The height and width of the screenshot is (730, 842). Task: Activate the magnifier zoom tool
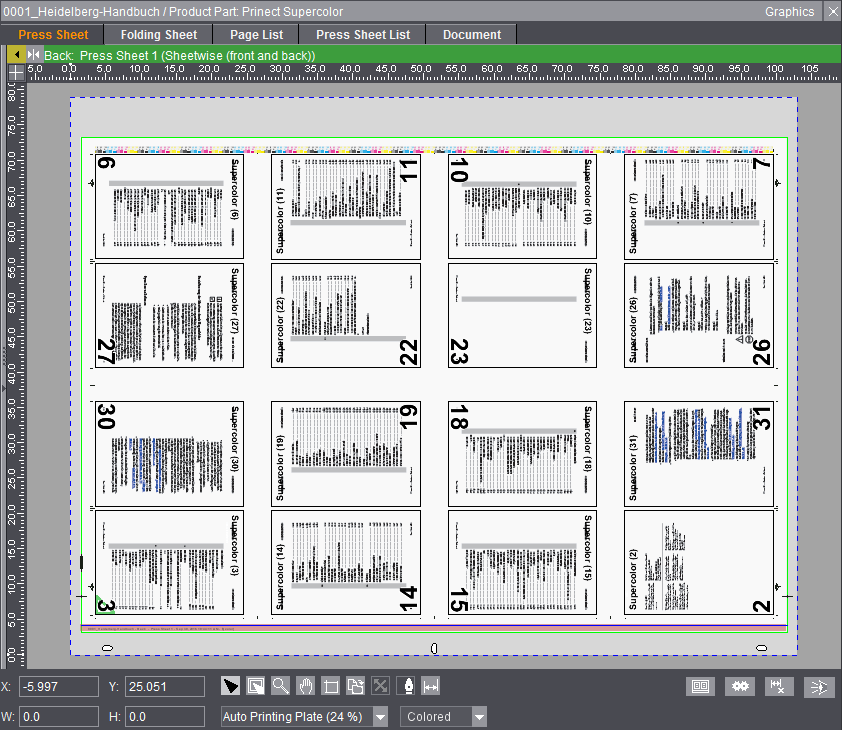pos(281,686)
